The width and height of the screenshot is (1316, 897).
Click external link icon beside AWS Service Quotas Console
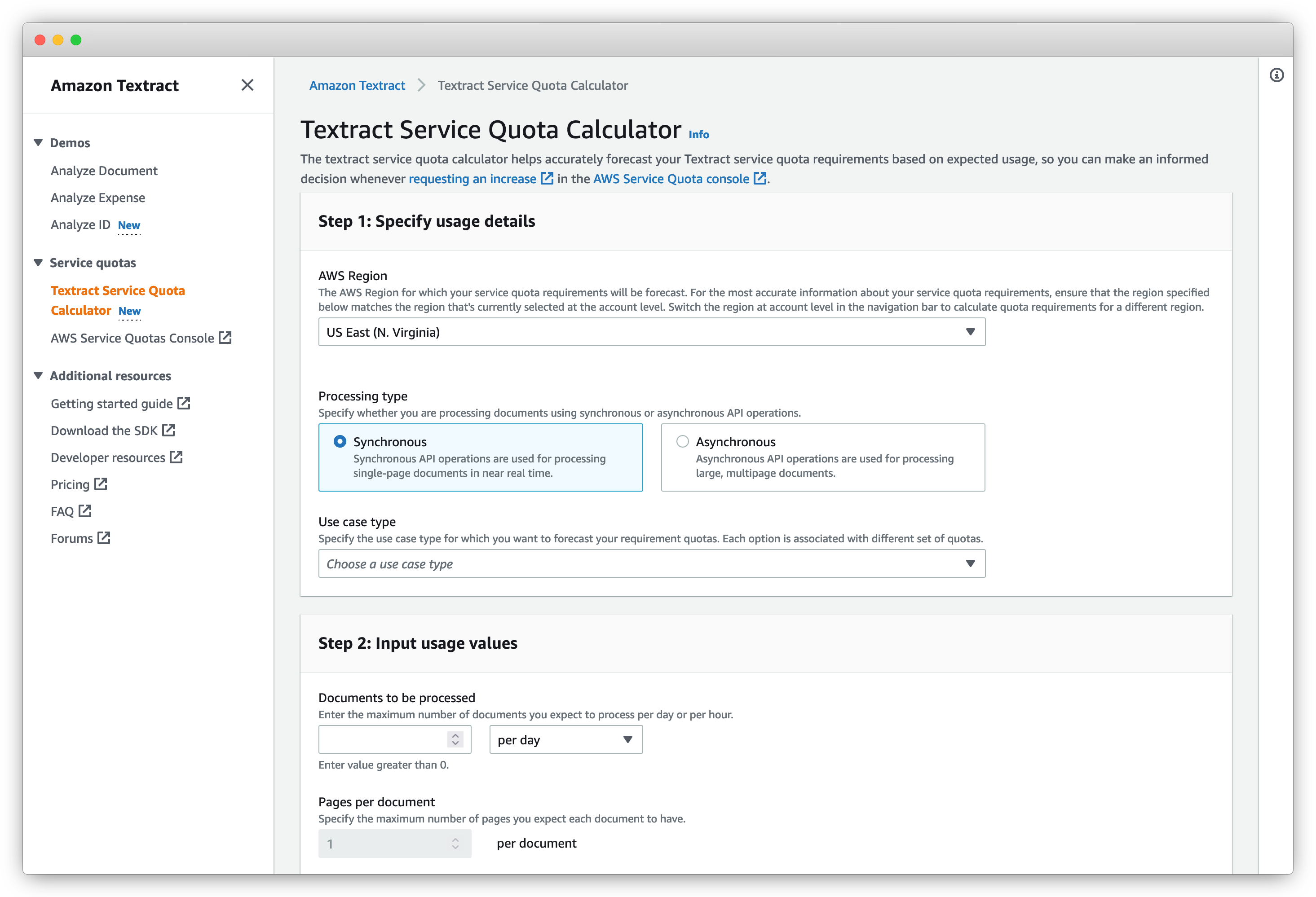point(225,338)
